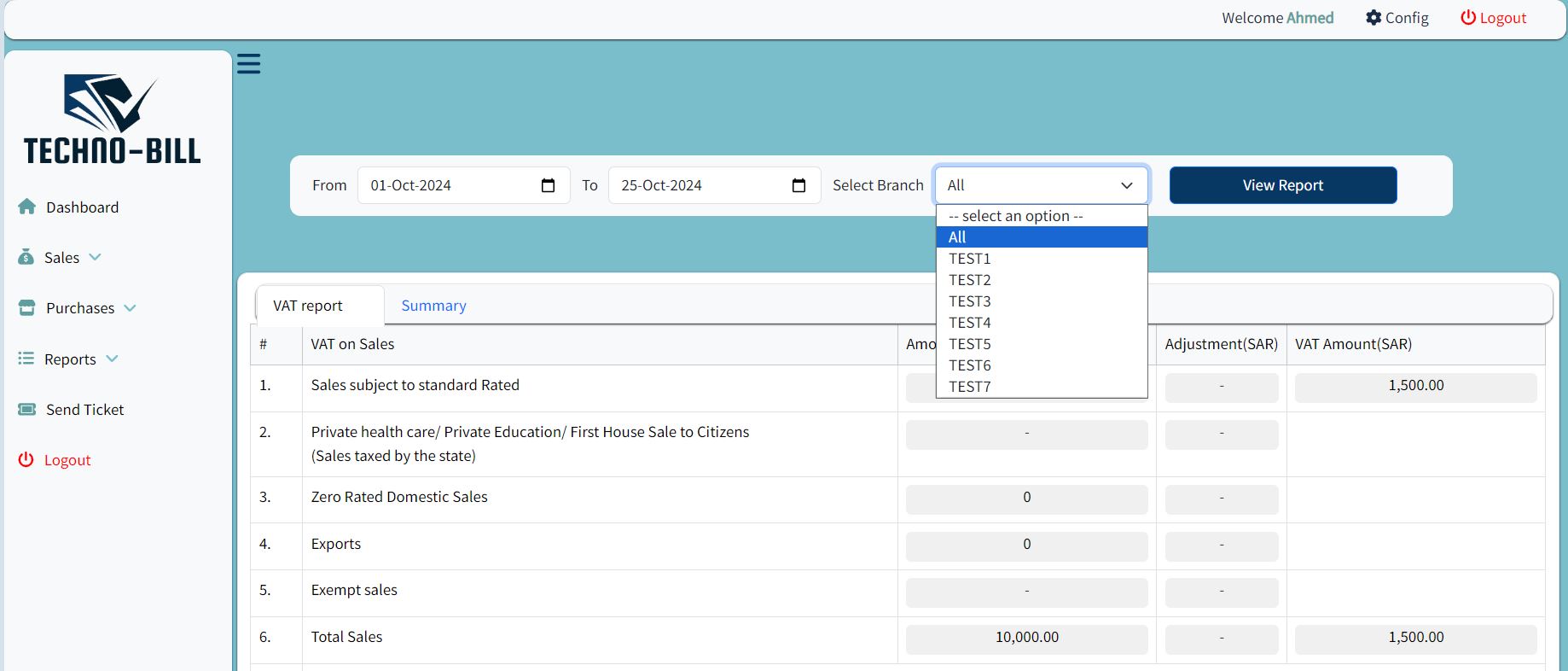The height and width of the screenshot is (671, 1568).
Task: Select branch TEST4
Action: 1042,323
